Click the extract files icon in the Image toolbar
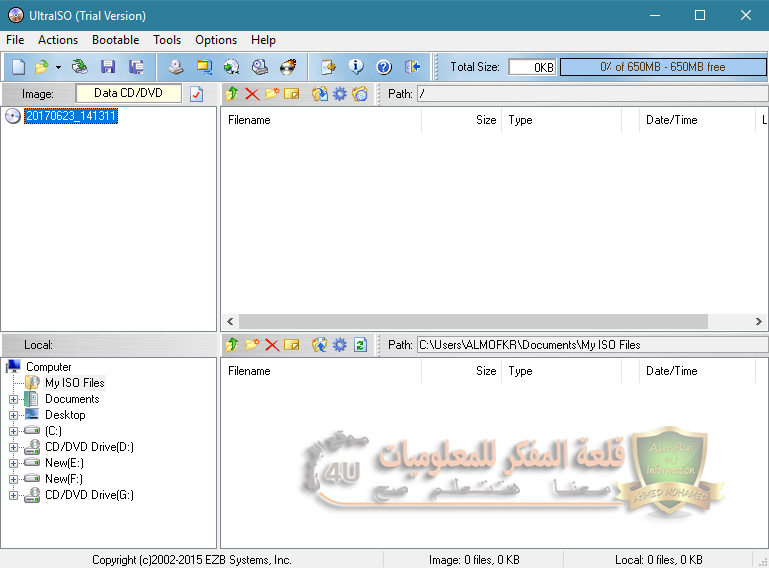This screenshot has height=568, width=769. tap(320, 94)
